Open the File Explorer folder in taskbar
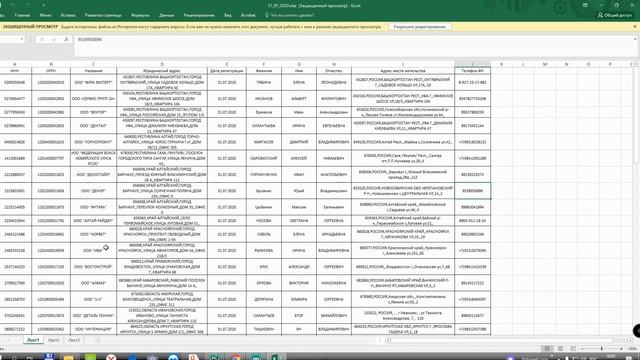The width and height of the screenshot is (640, 360). 68,357
